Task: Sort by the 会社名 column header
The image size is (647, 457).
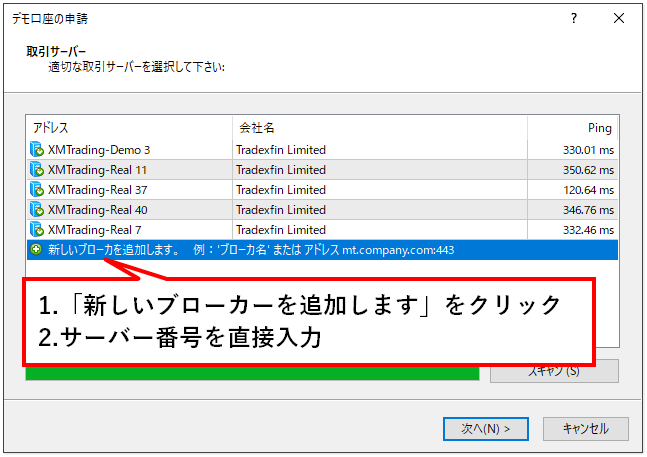Action: tap(380, 128)
